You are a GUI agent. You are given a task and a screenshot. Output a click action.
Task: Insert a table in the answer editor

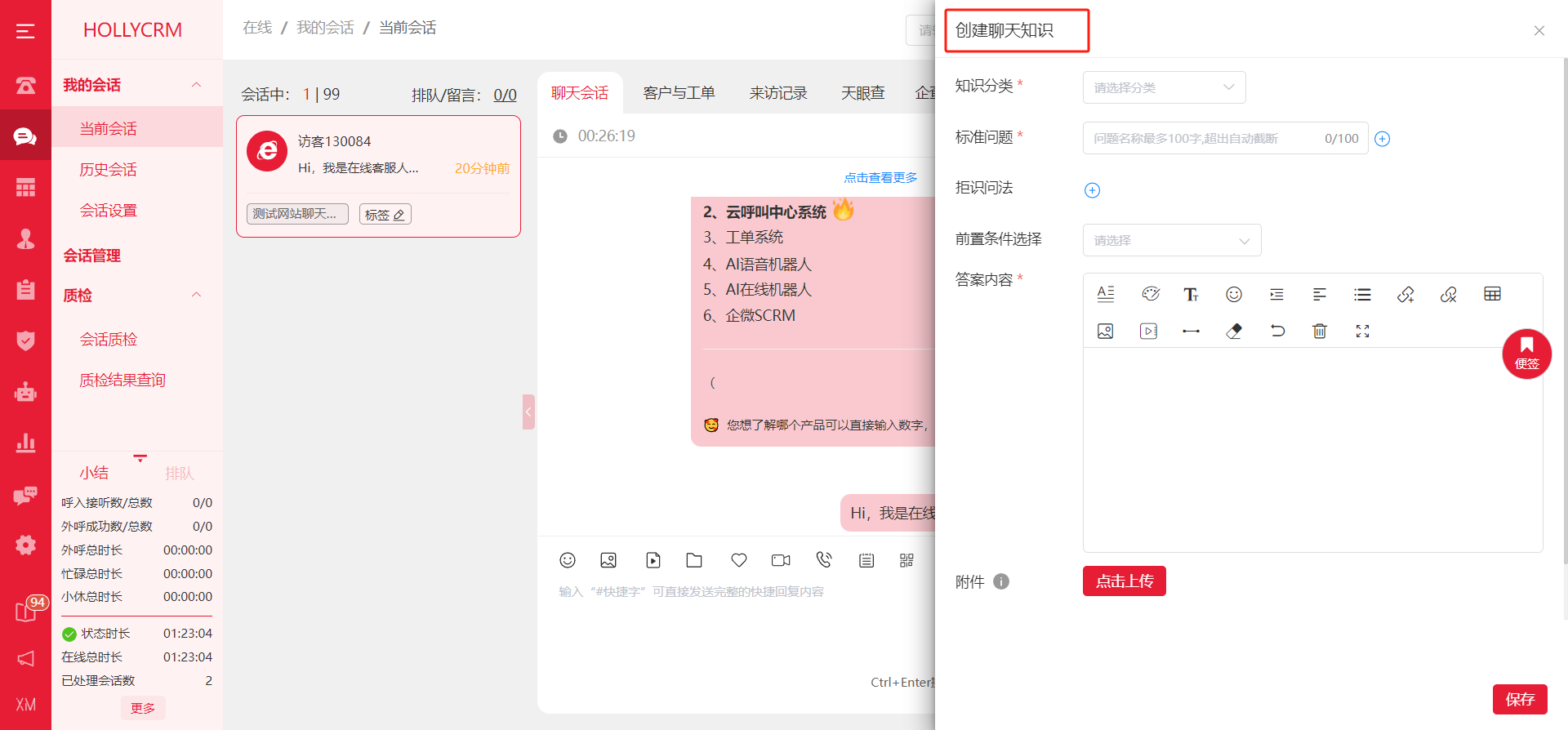pyautogui.click(x=1492, y=294)
